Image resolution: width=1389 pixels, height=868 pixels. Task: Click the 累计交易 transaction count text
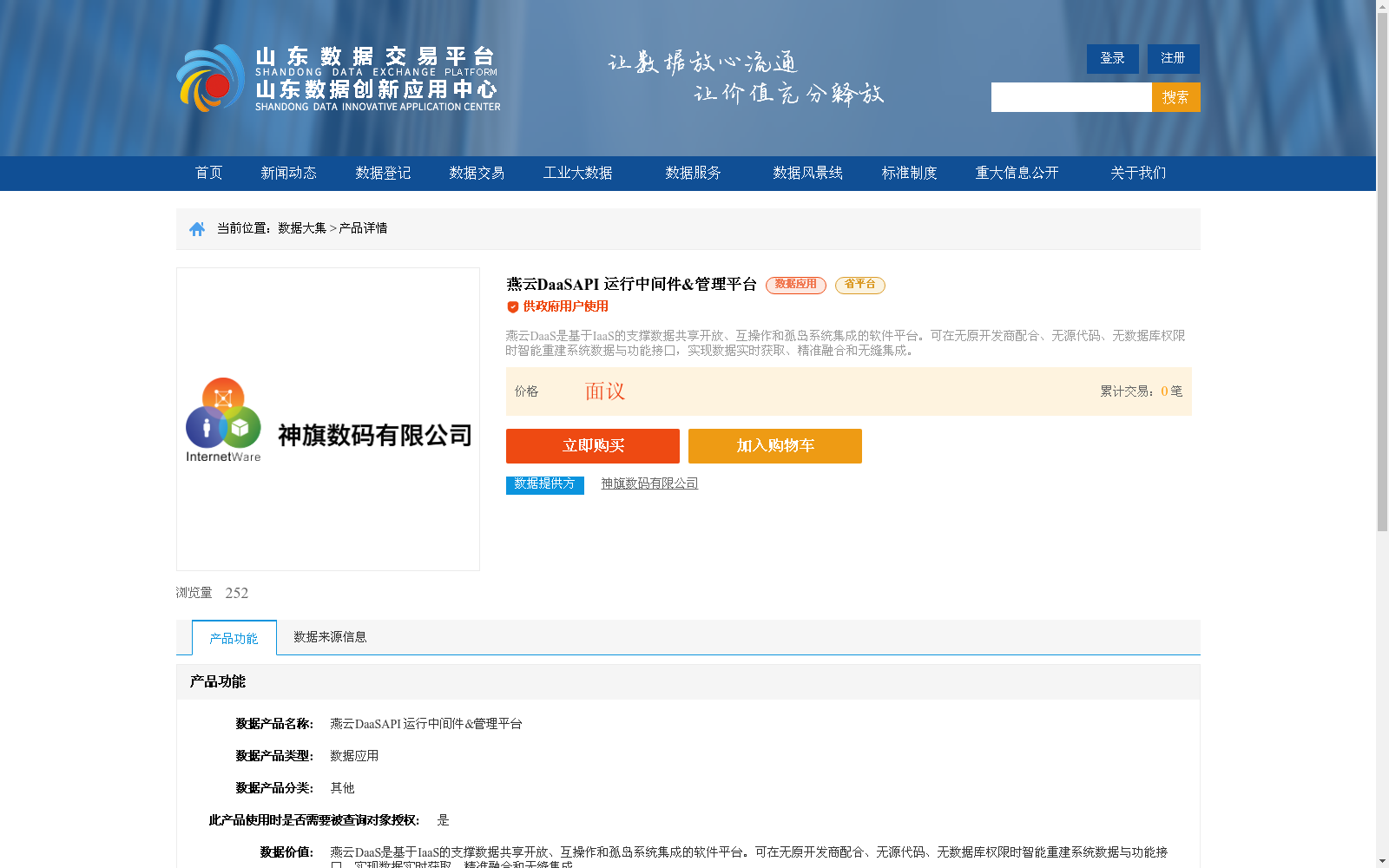click(x=1142, y=391)
